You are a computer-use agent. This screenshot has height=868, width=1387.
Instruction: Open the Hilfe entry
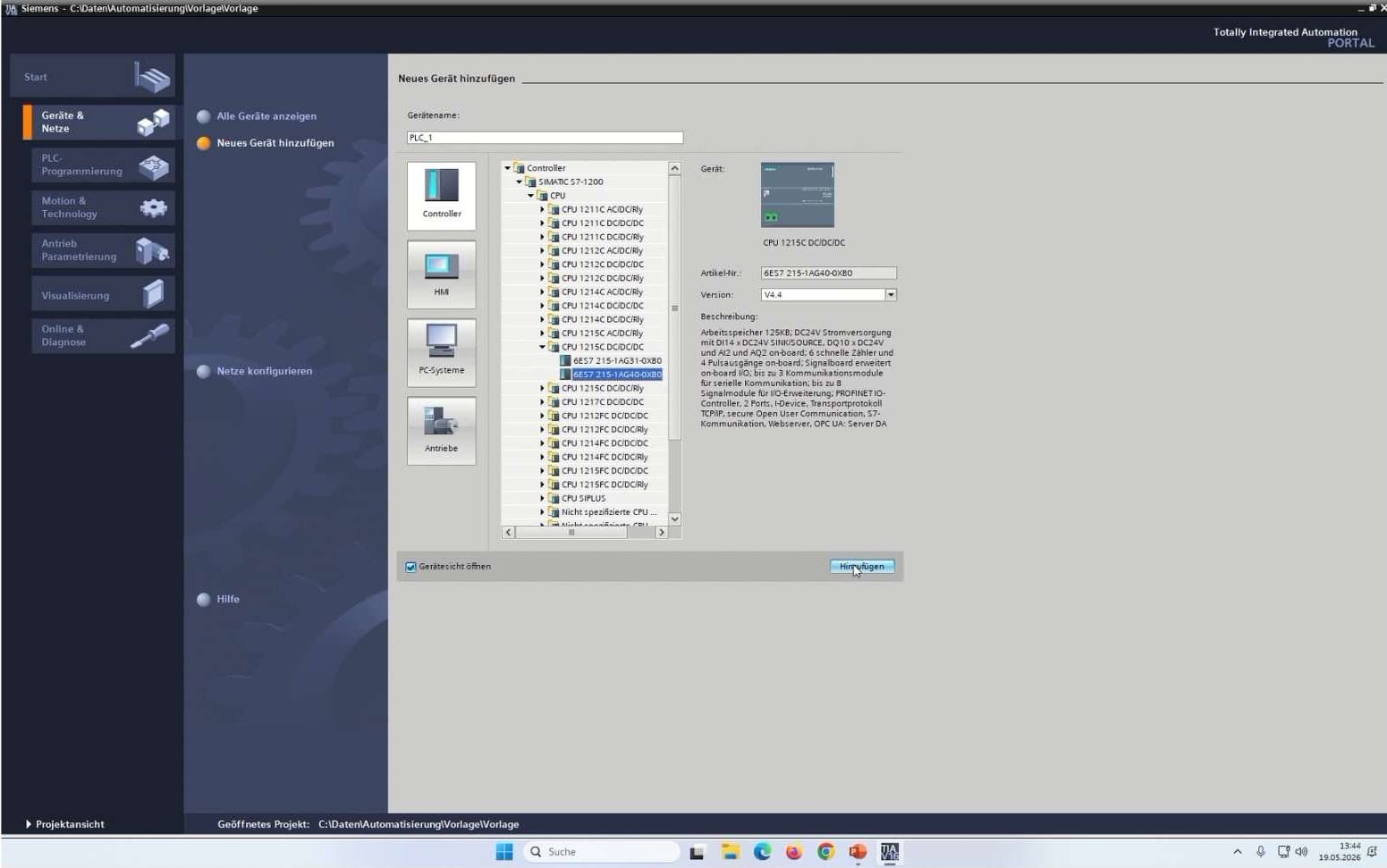pyautogui.click(x=228, y=599)
